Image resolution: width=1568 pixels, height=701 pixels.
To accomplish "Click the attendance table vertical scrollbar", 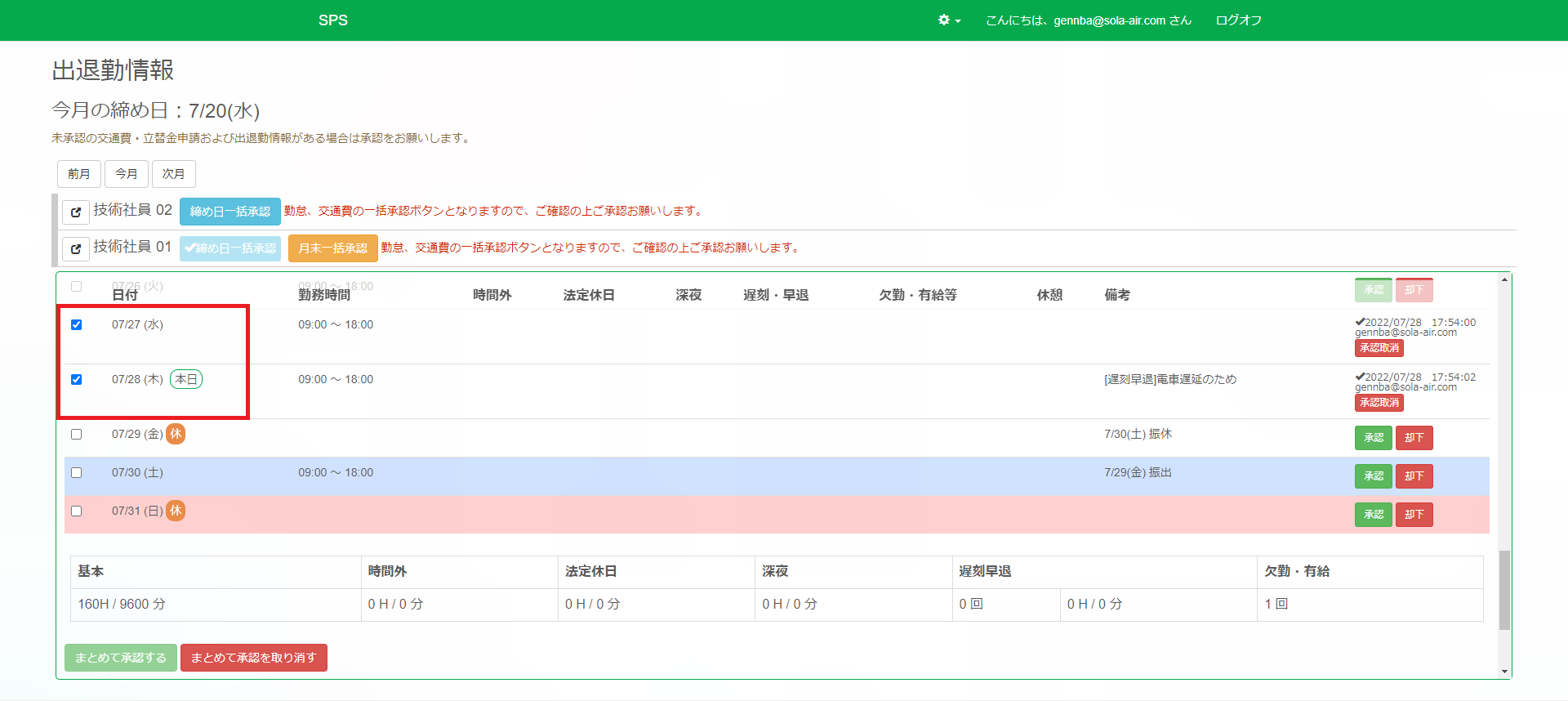I will (1504, 588).
